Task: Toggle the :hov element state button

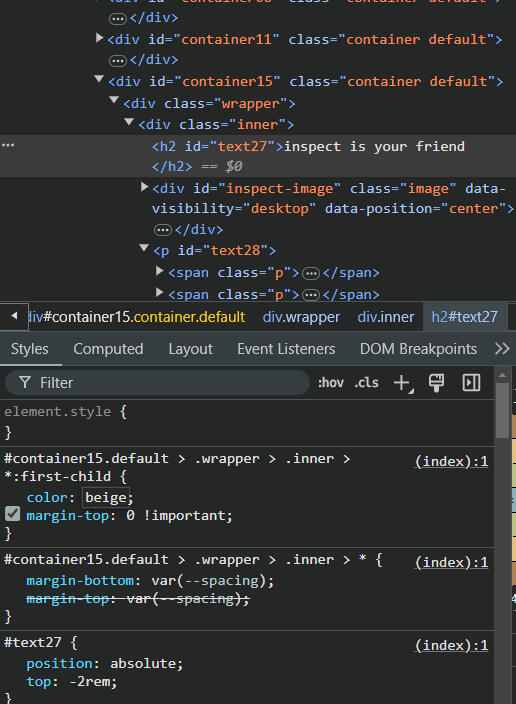Action: click(331, 383)
